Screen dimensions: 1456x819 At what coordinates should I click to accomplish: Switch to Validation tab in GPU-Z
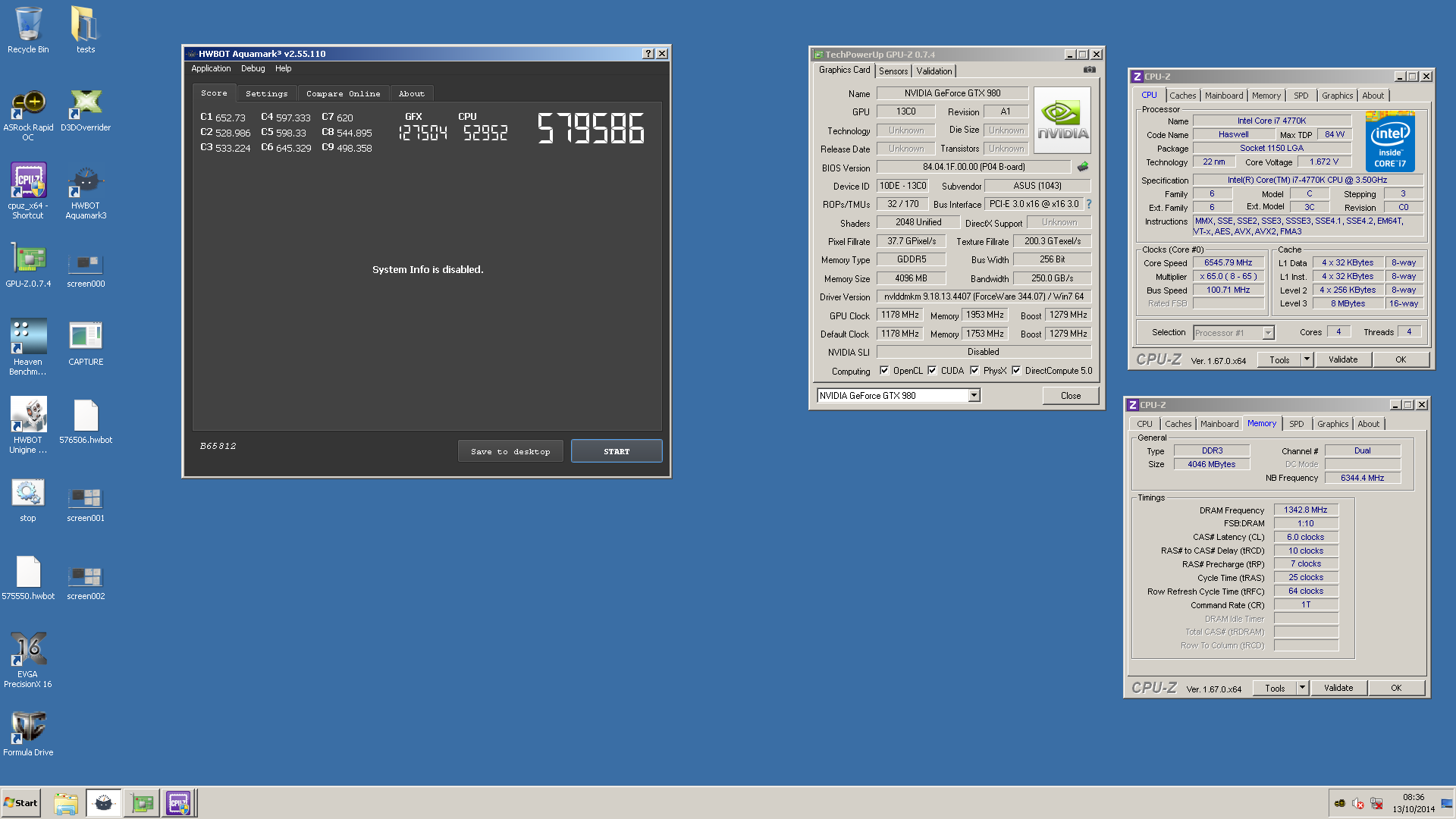934,71
